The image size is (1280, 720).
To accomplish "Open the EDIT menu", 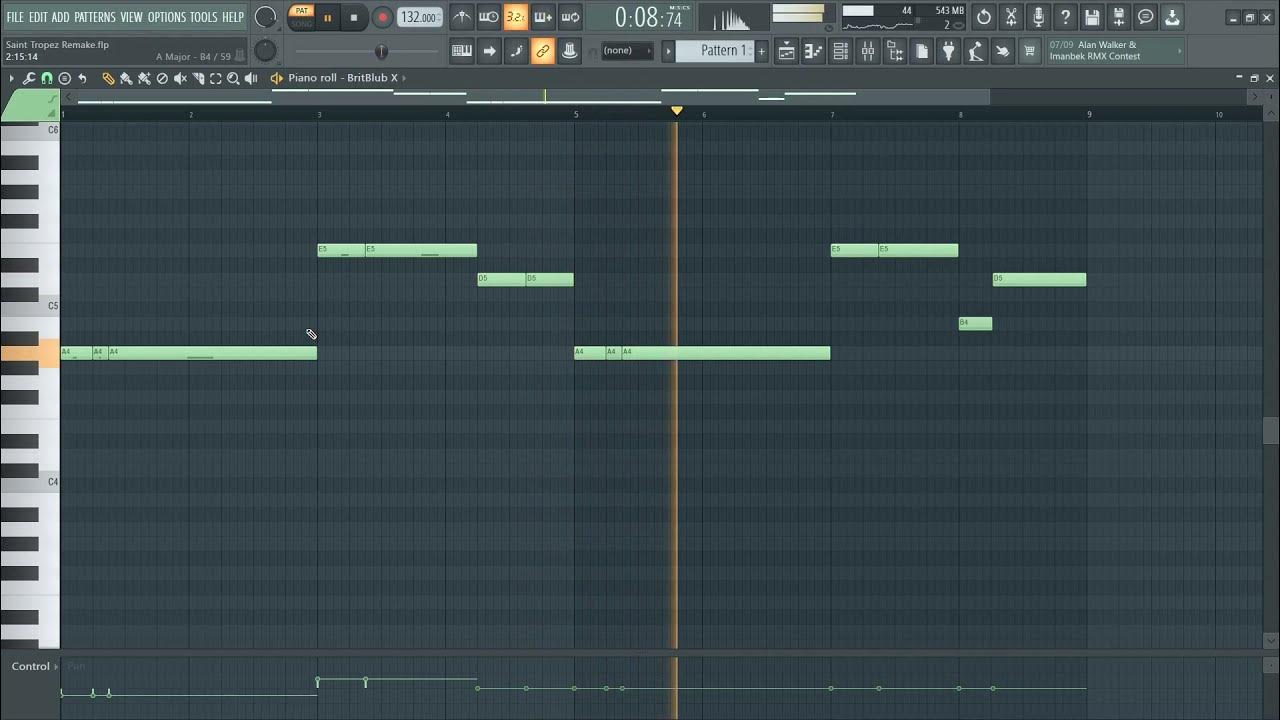I will pos(38,17).
